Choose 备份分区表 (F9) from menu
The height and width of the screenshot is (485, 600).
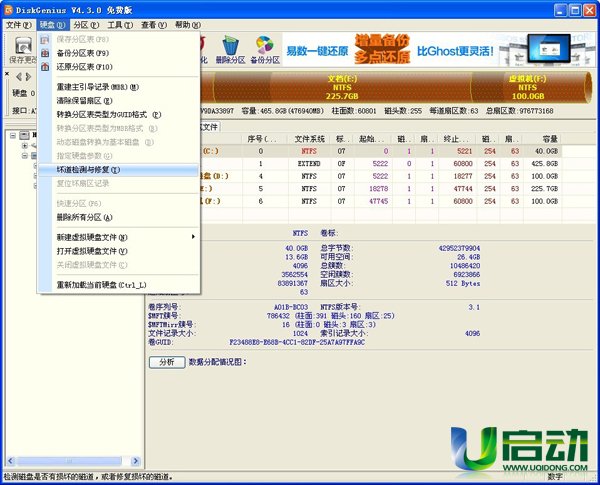click(x=119, y=53)
